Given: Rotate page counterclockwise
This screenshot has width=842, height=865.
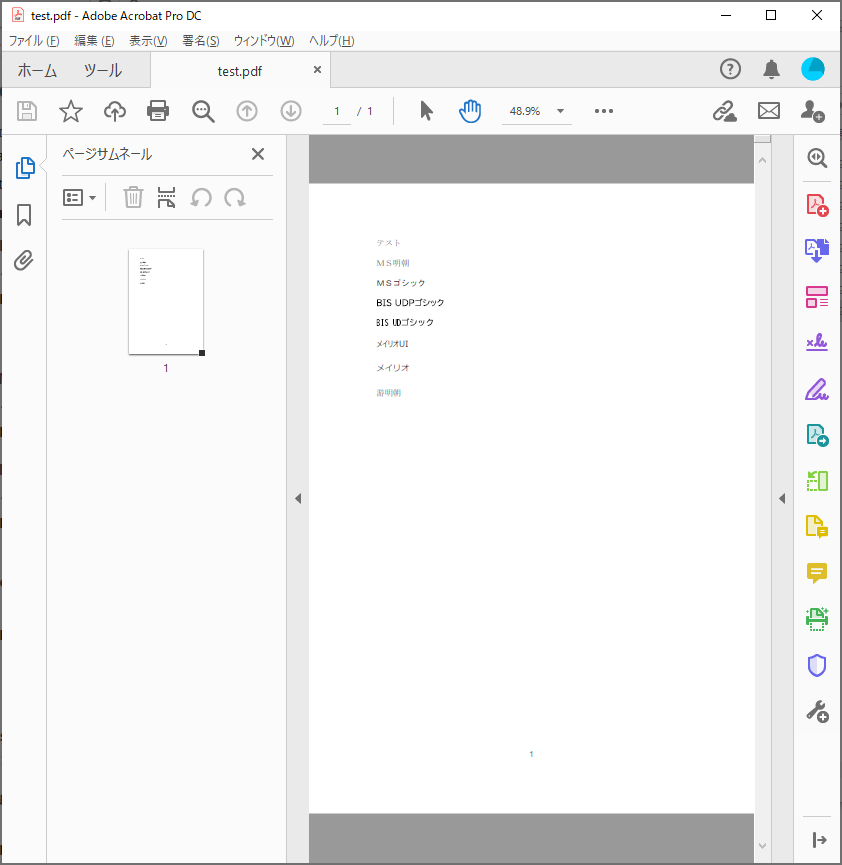Looking at the screenshot, I should [201, 197].
